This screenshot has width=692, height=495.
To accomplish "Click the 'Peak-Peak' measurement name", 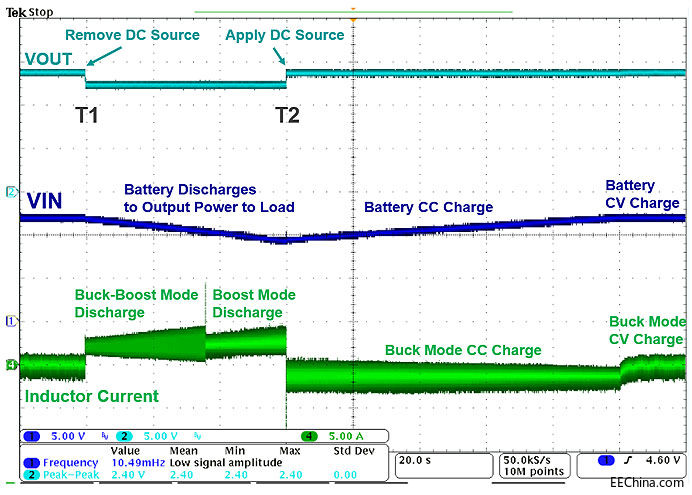I will click(x=71, y=475).
